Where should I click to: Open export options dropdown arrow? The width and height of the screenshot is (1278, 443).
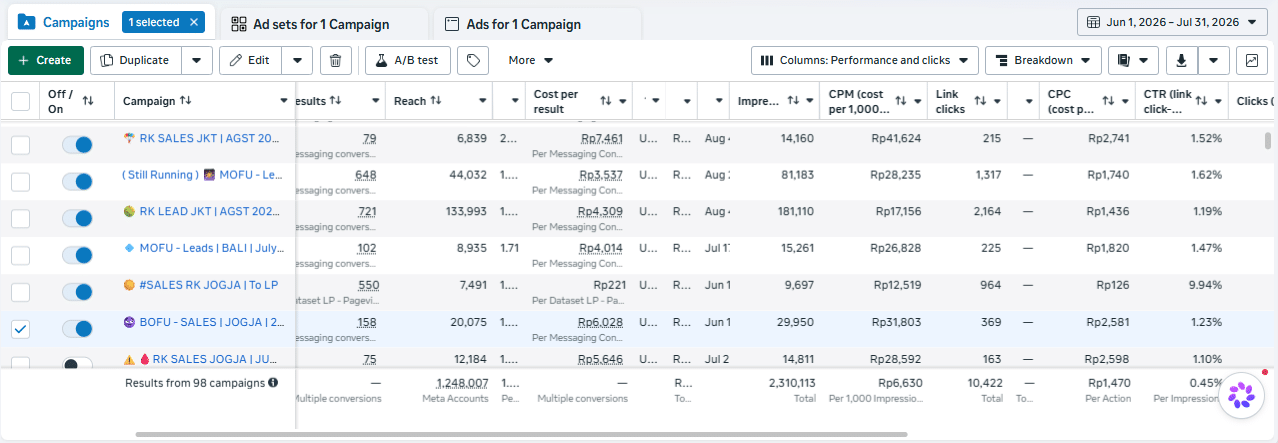[x=1213, y=60]
